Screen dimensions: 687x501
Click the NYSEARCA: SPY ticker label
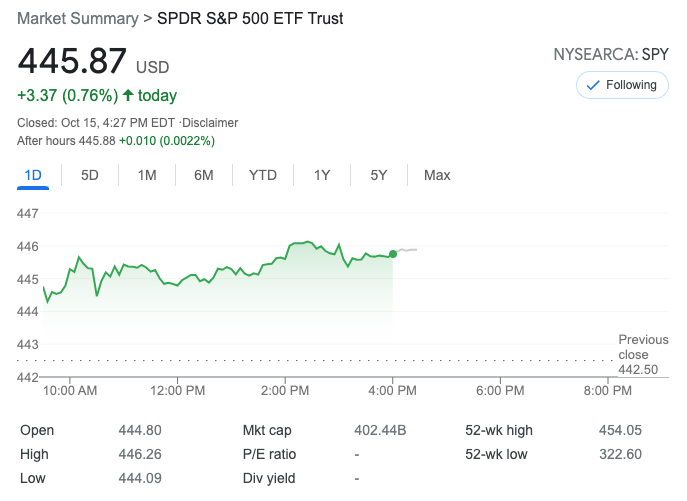point(610,54)
